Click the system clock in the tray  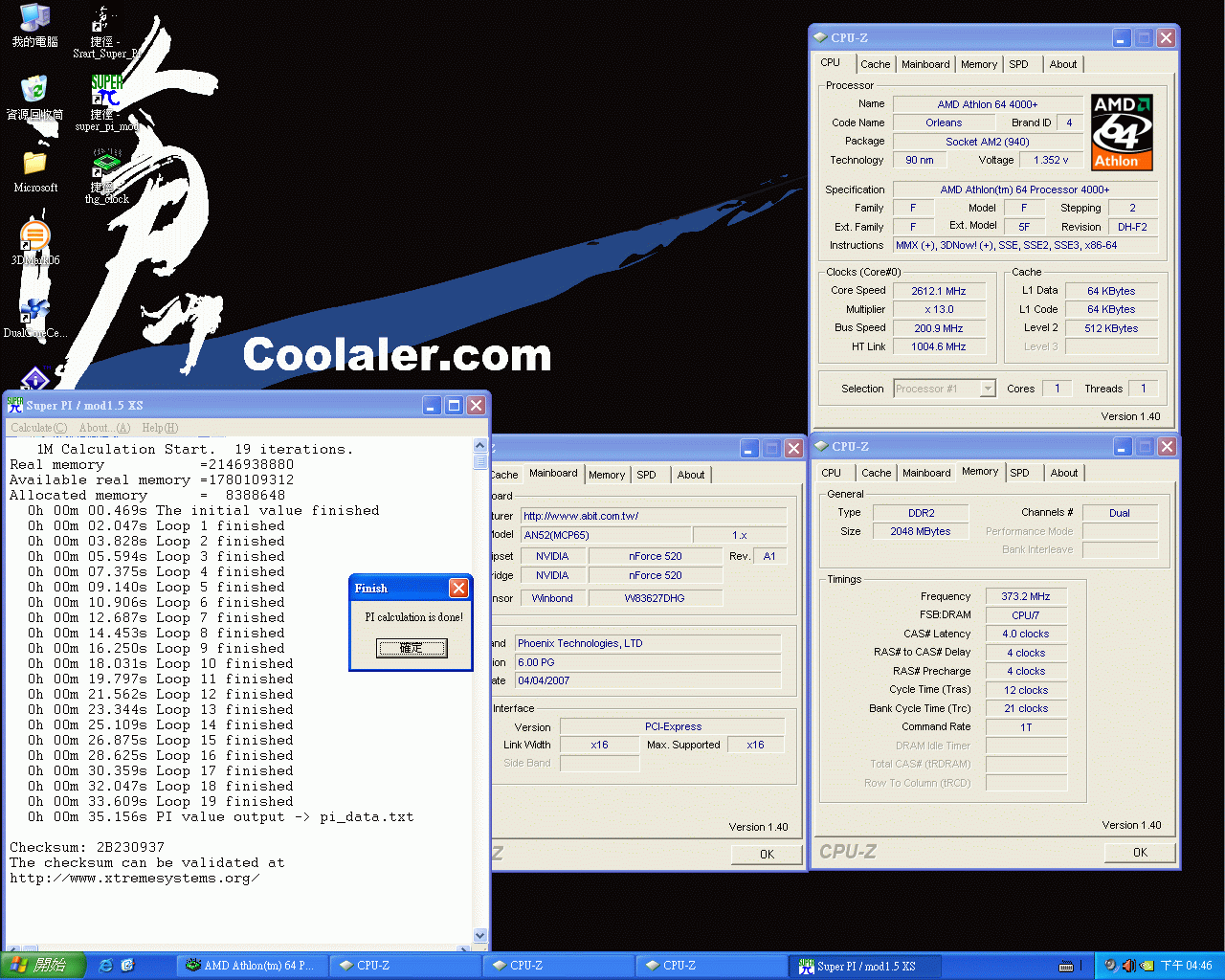point(1187,966)
